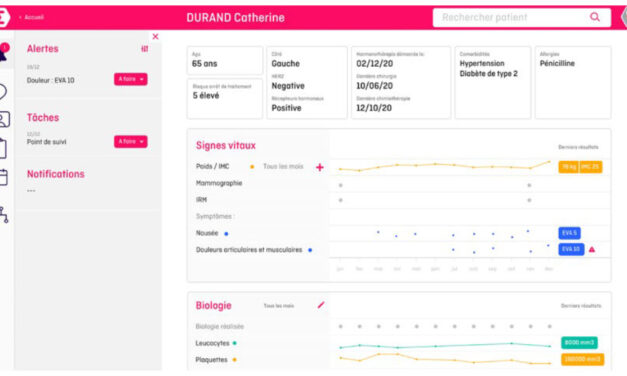
Task: Toggle the Plaquettes orange legend dot
Action: point(235,360)
